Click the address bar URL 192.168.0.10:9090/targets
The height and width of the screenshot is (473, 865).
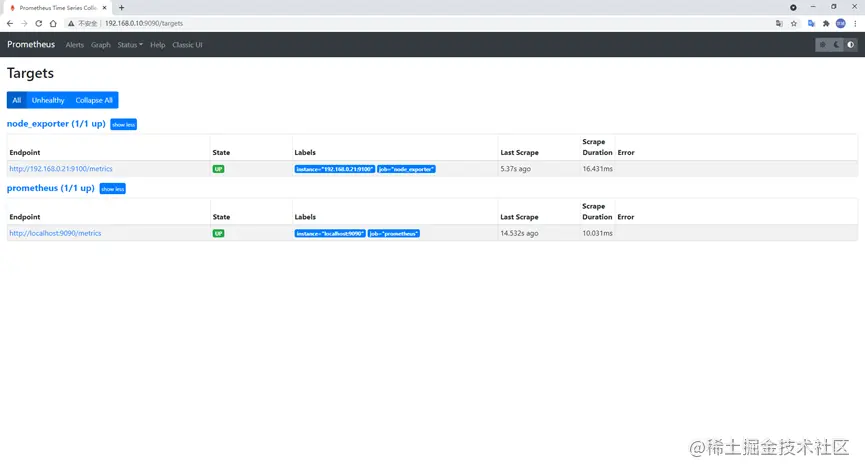[x=143, y=23]
